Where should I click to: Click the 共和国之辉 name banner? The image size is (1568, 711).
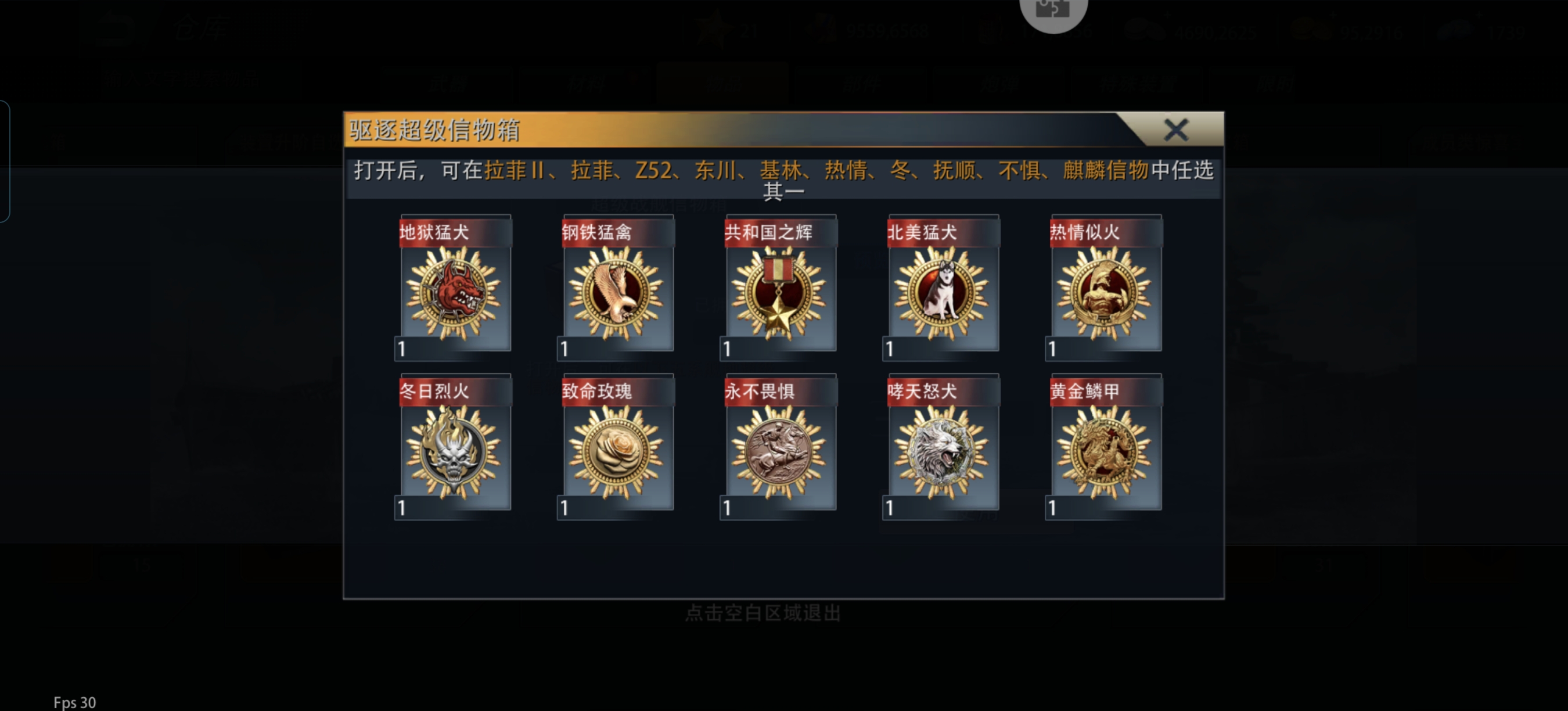coord(781,232)
